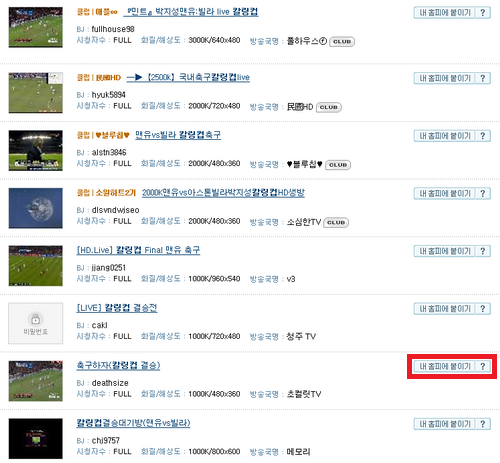Click the BJ name cakl

(x=99, y=326)
